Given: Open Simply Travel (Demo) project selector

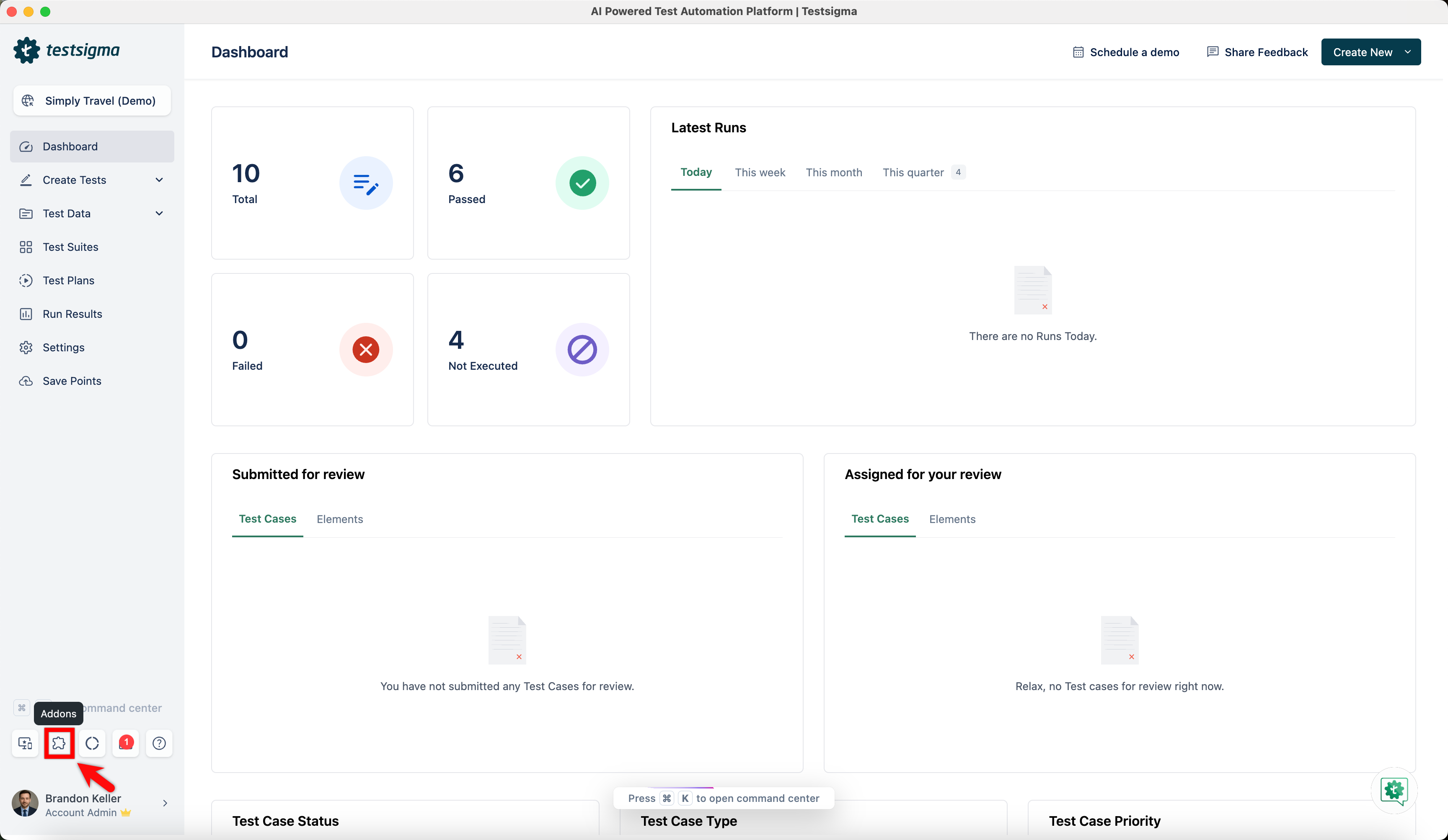Looking at the screenshot, I should (x=92, y=100).
